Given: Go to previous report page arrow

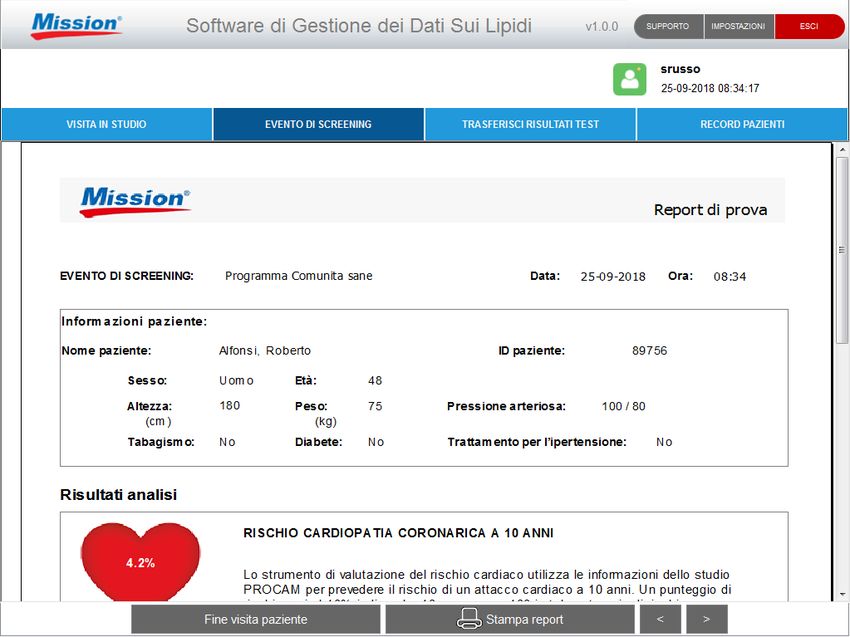Looking at the screenshot, I should click(660, 619).
